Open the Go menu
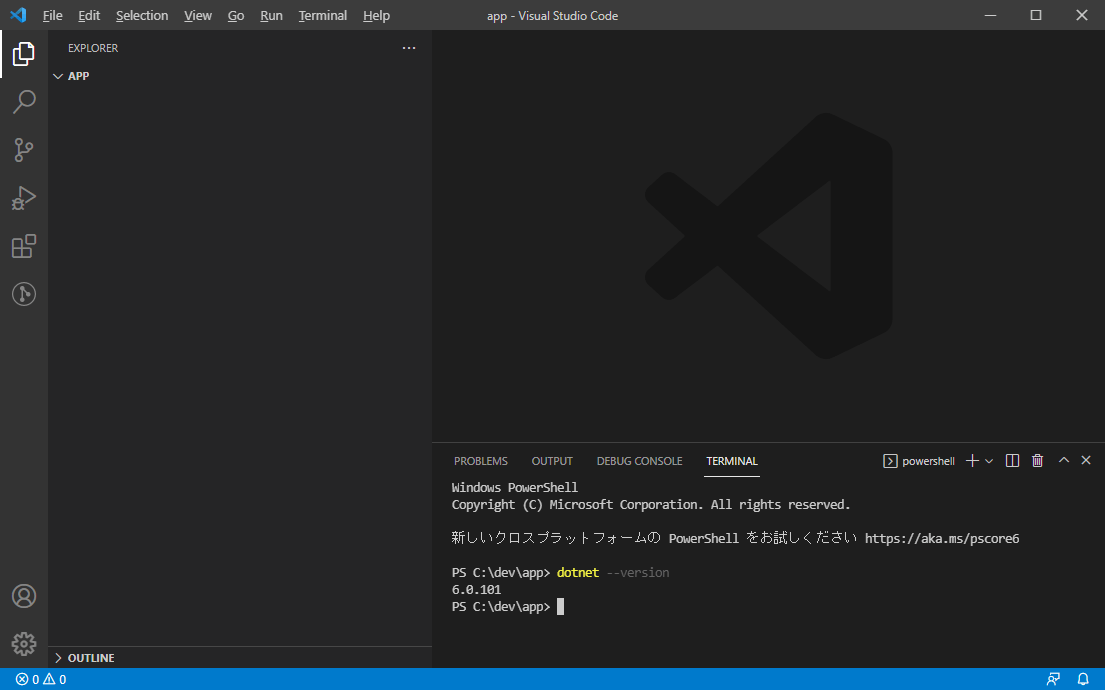This screenshot has height=690, width=1105. click(236, 16)
